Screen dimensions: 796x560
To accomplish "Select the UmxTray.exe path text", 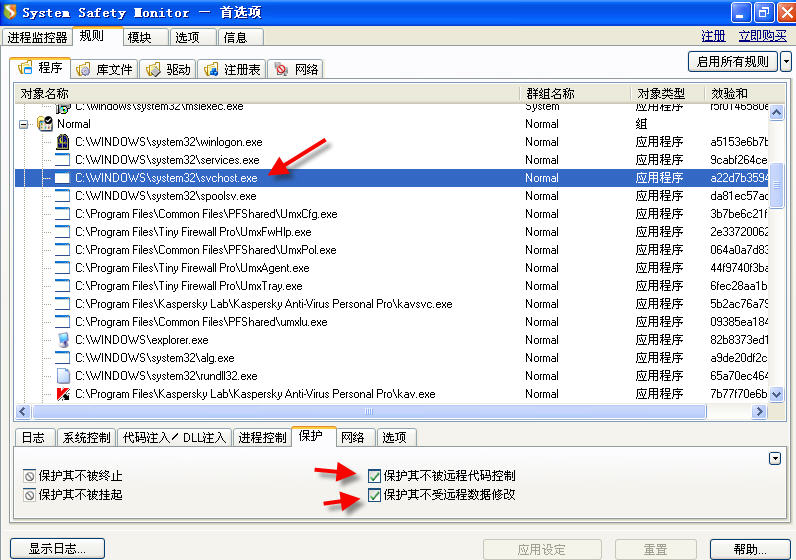I will pos(188,286).
